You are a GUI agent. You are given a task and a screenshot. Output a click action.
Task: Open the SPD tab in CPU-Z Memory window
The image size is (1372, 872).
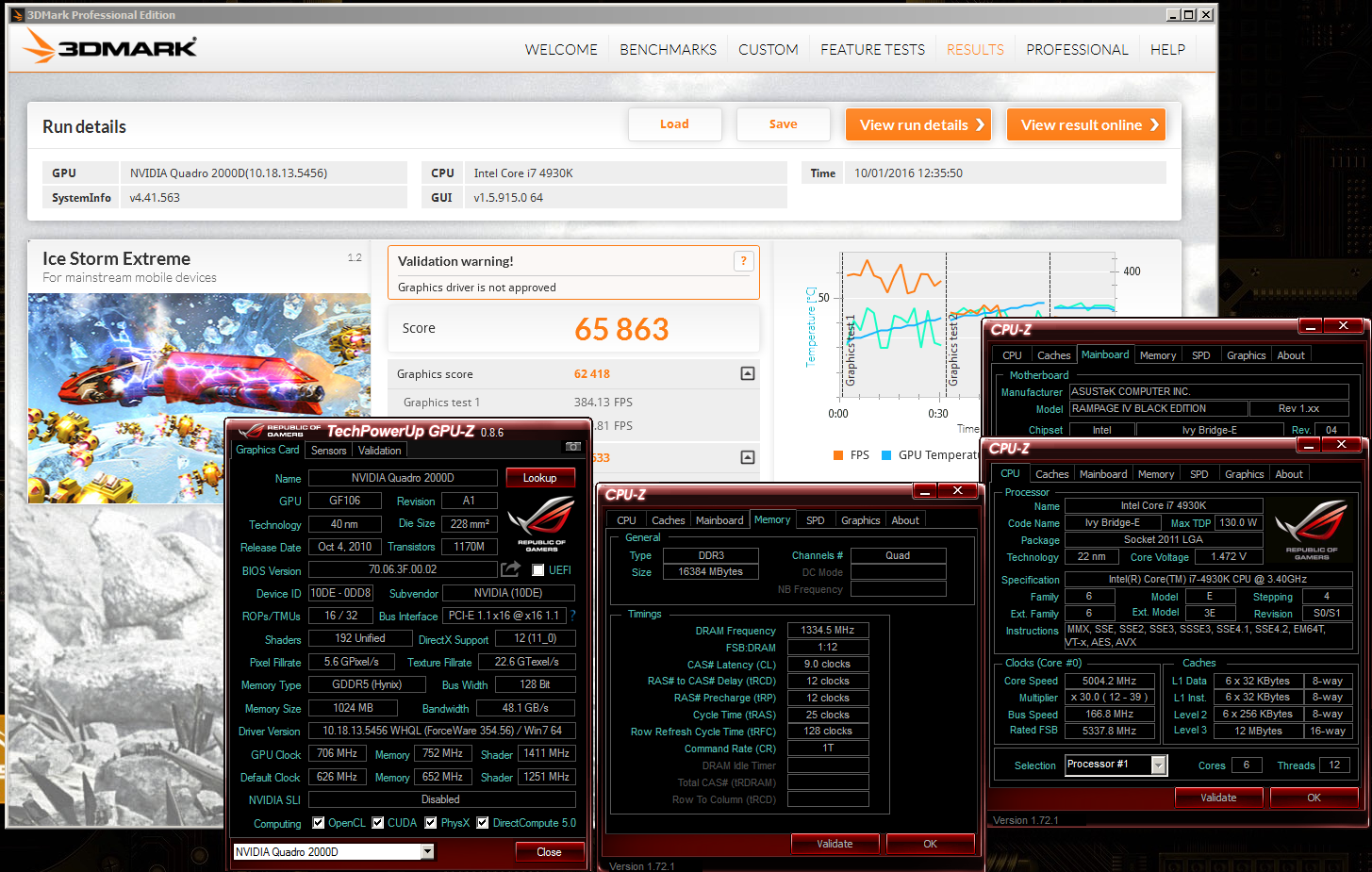coord(816,520)
